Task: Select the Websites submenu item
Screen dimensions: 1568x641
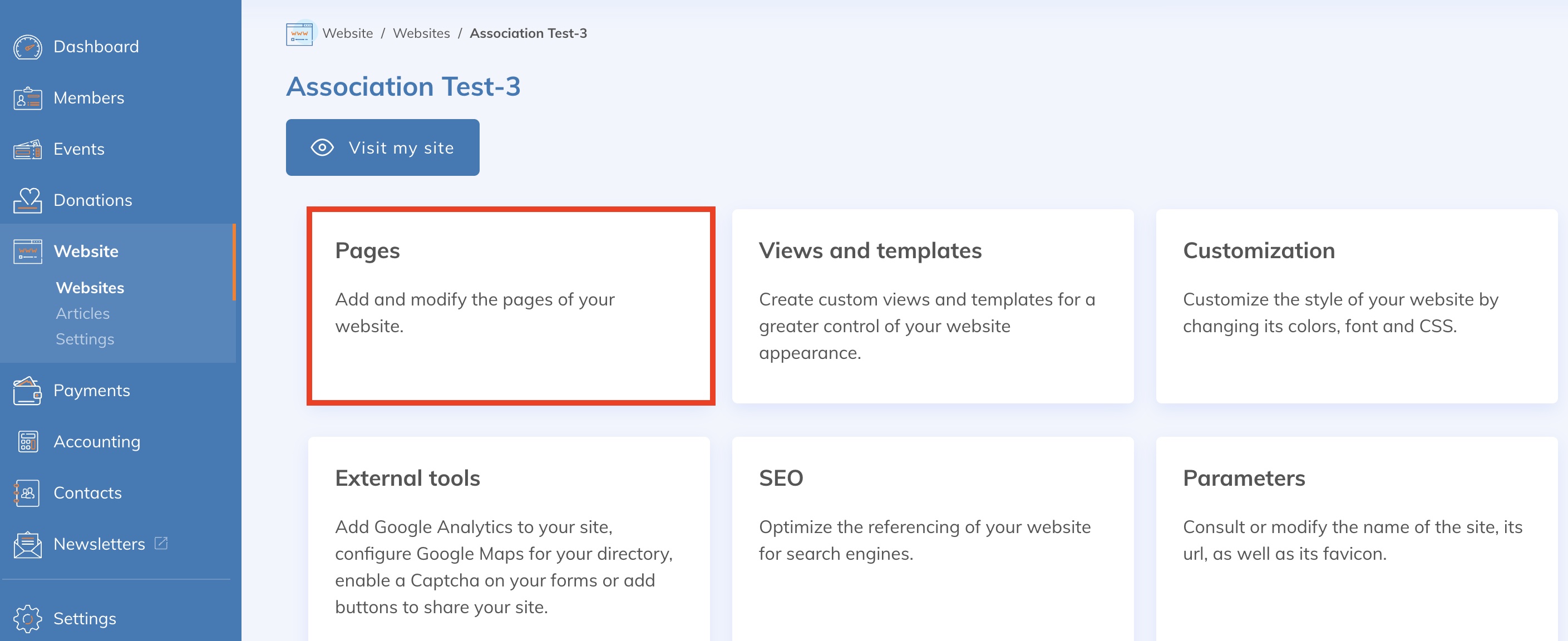Action: point(90,288)
